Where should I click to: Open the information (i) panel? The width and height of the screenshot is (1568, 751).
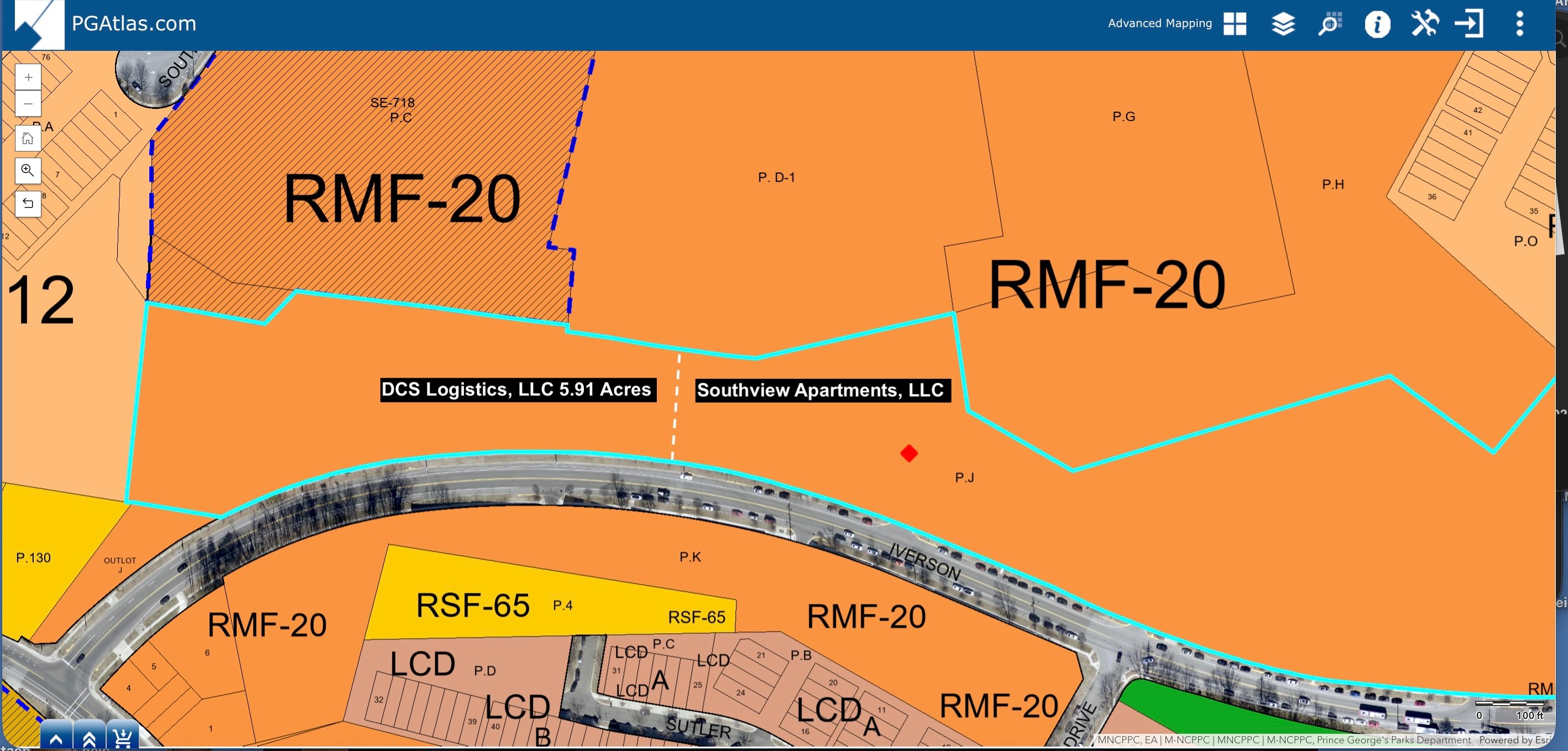click(1377, 24)
